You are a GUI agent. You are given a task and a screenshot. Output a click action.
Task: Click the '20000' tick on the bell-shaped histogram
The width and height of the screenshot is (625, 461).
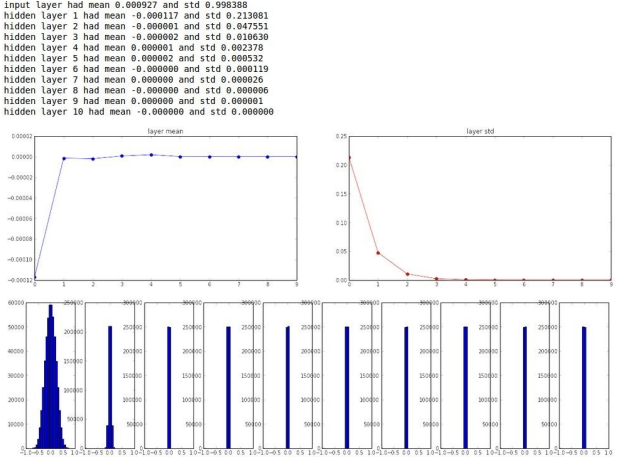pyautogui.click(x=16, y=400)
